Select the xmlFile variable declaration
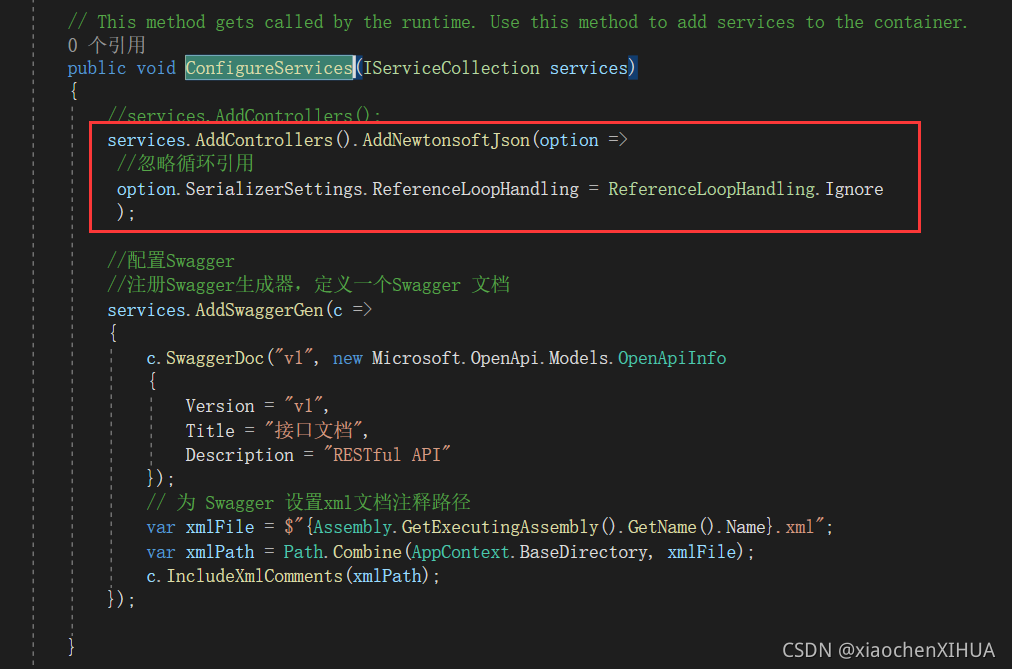 (x=219, y=526)
